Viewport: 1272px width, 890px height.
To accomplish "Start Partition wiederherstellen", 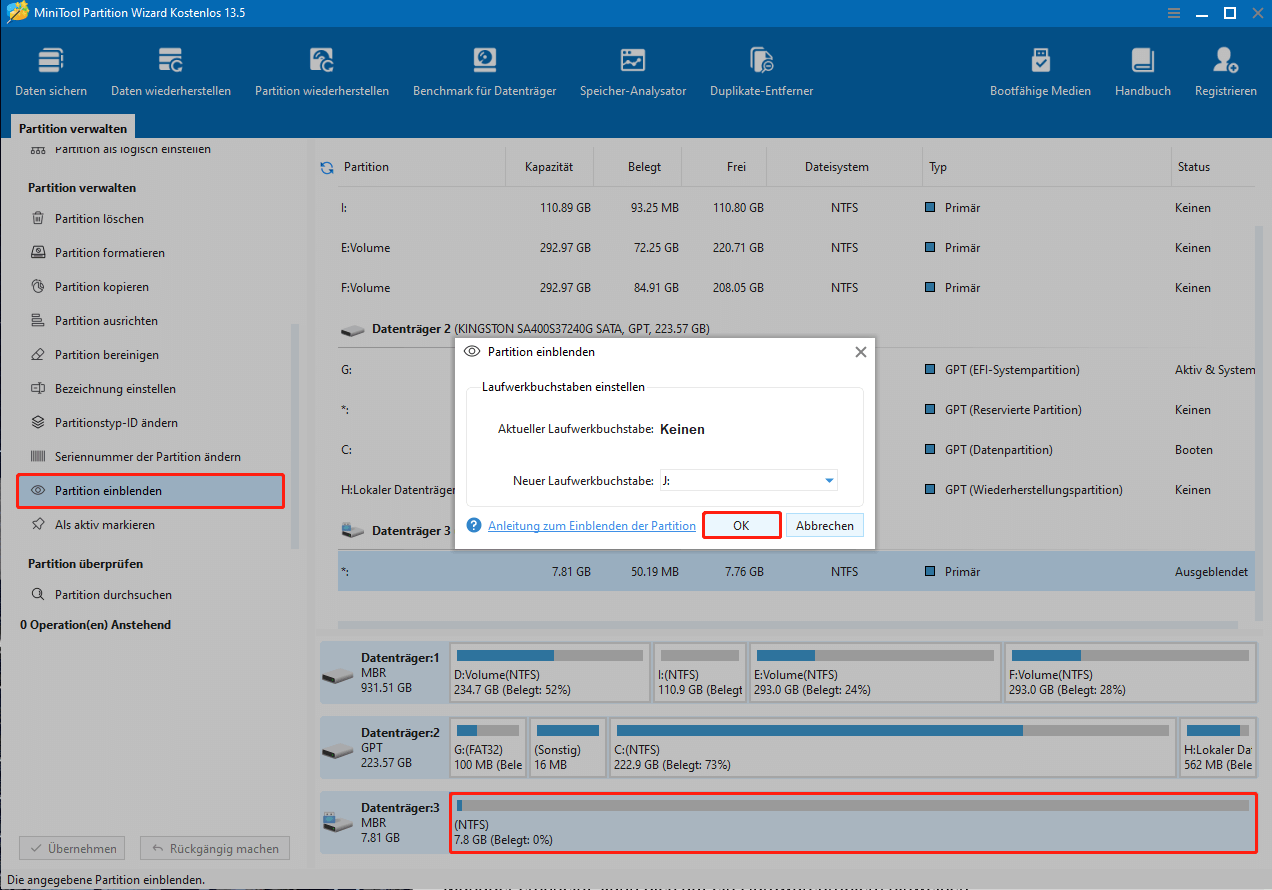I will click(322, 70).
